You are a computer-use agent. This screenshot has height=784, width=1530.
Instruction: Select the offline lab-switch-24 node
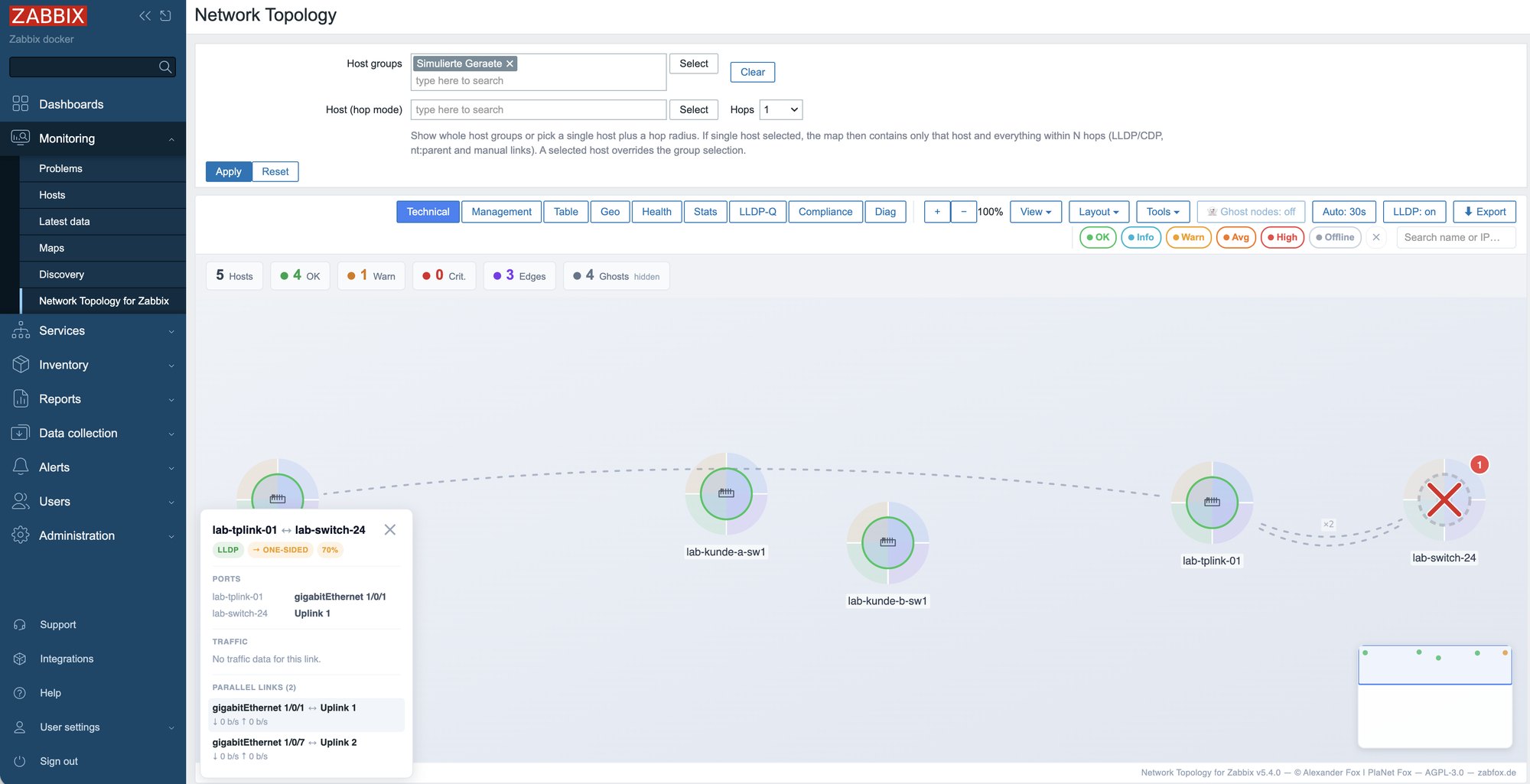tap(1444, 500)
